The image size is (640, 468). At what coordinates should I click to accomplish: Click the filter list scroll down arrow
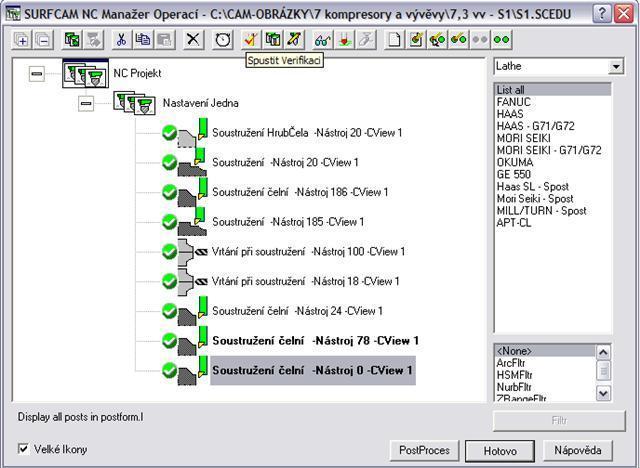click(603, 393)
